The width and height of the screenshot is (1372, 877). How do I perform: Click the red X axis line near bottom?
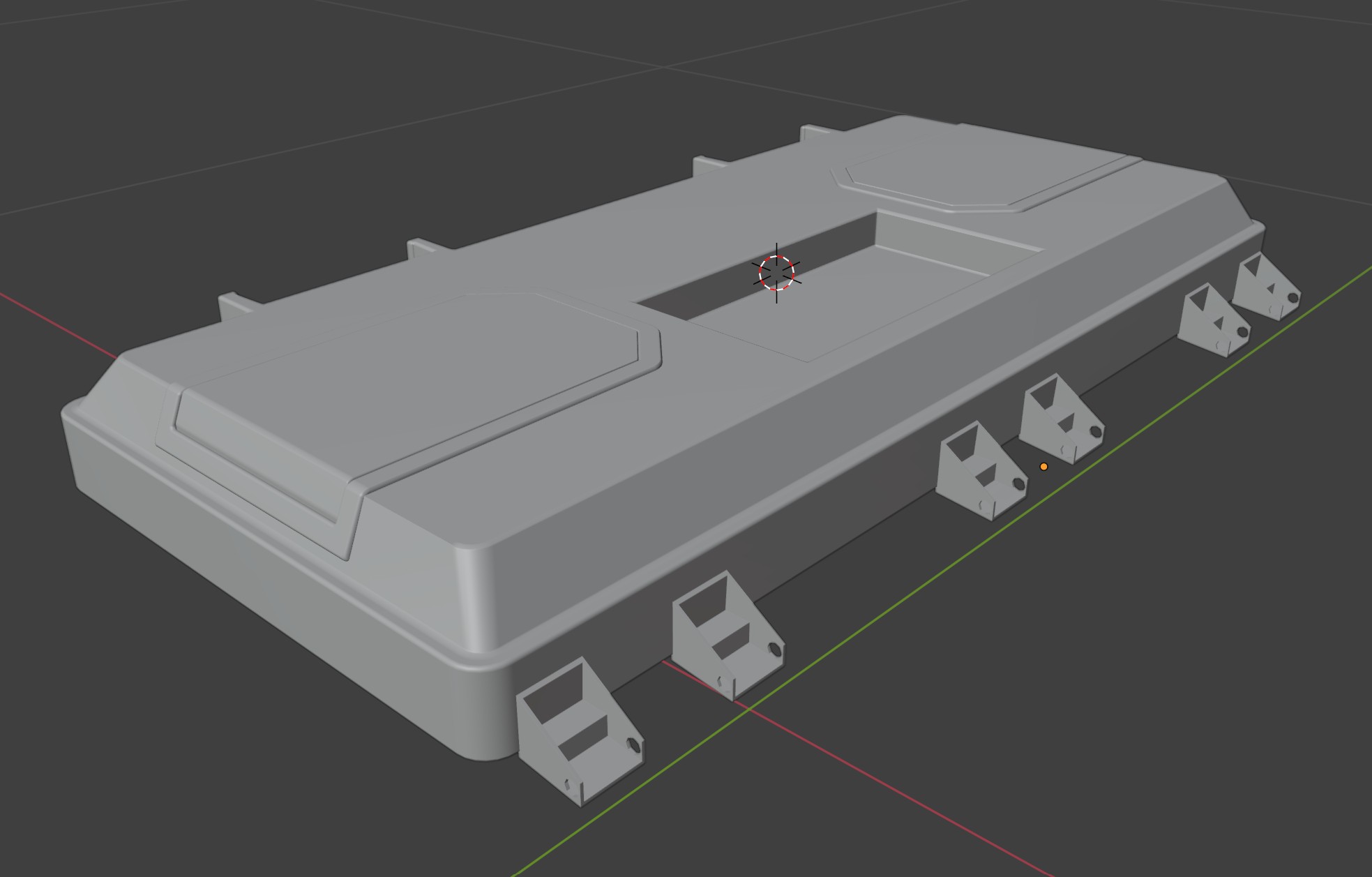[x=907, y=797]
